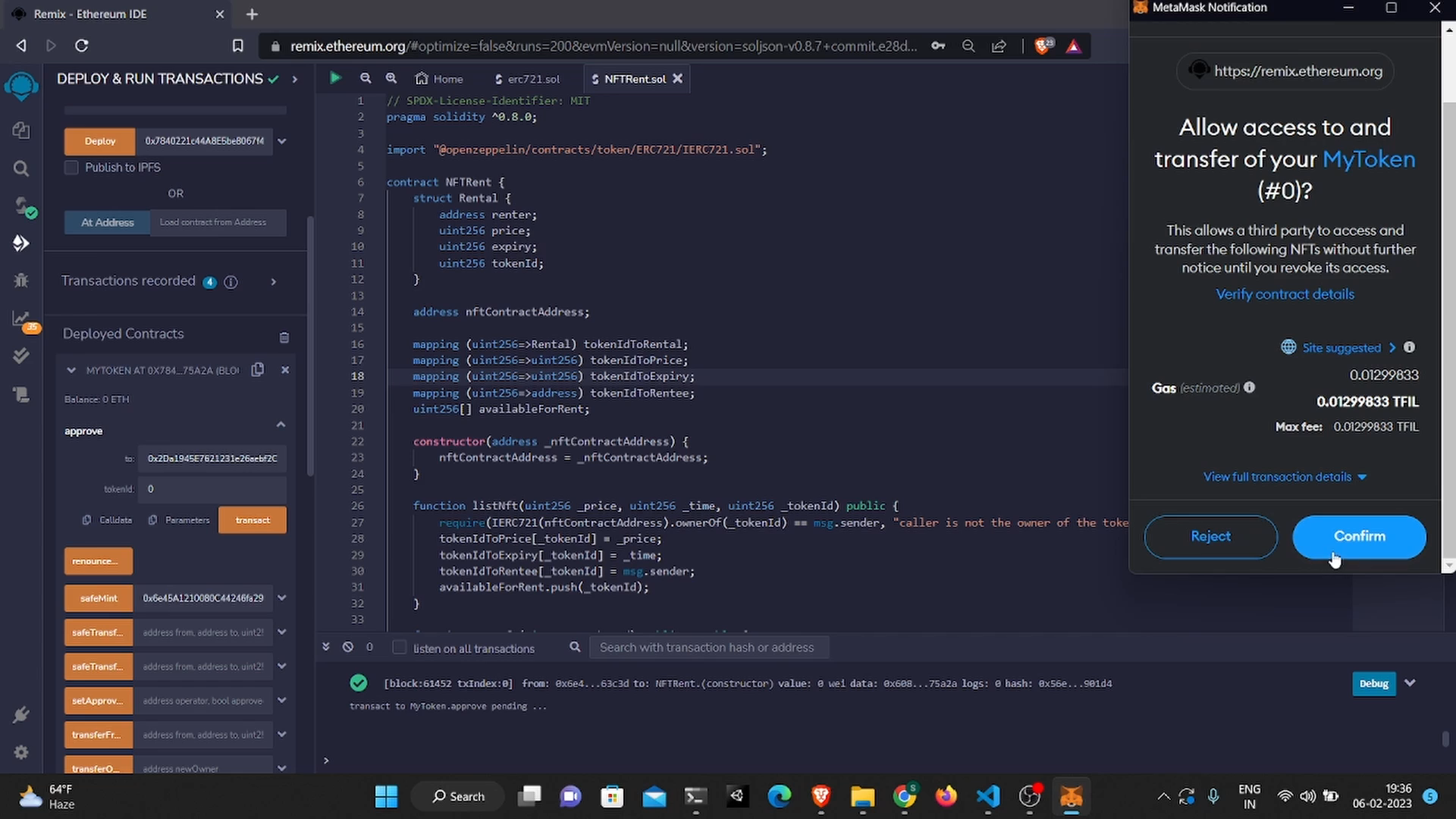Open the Remix settings gear icon

click(21, 752)
